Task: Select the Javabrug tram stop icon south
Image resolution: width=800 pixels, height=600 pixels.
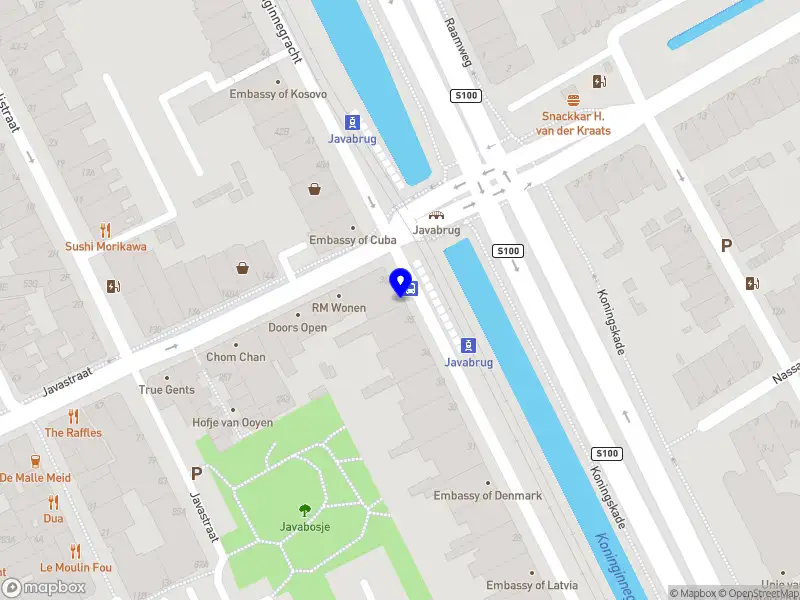Action: 468,345
